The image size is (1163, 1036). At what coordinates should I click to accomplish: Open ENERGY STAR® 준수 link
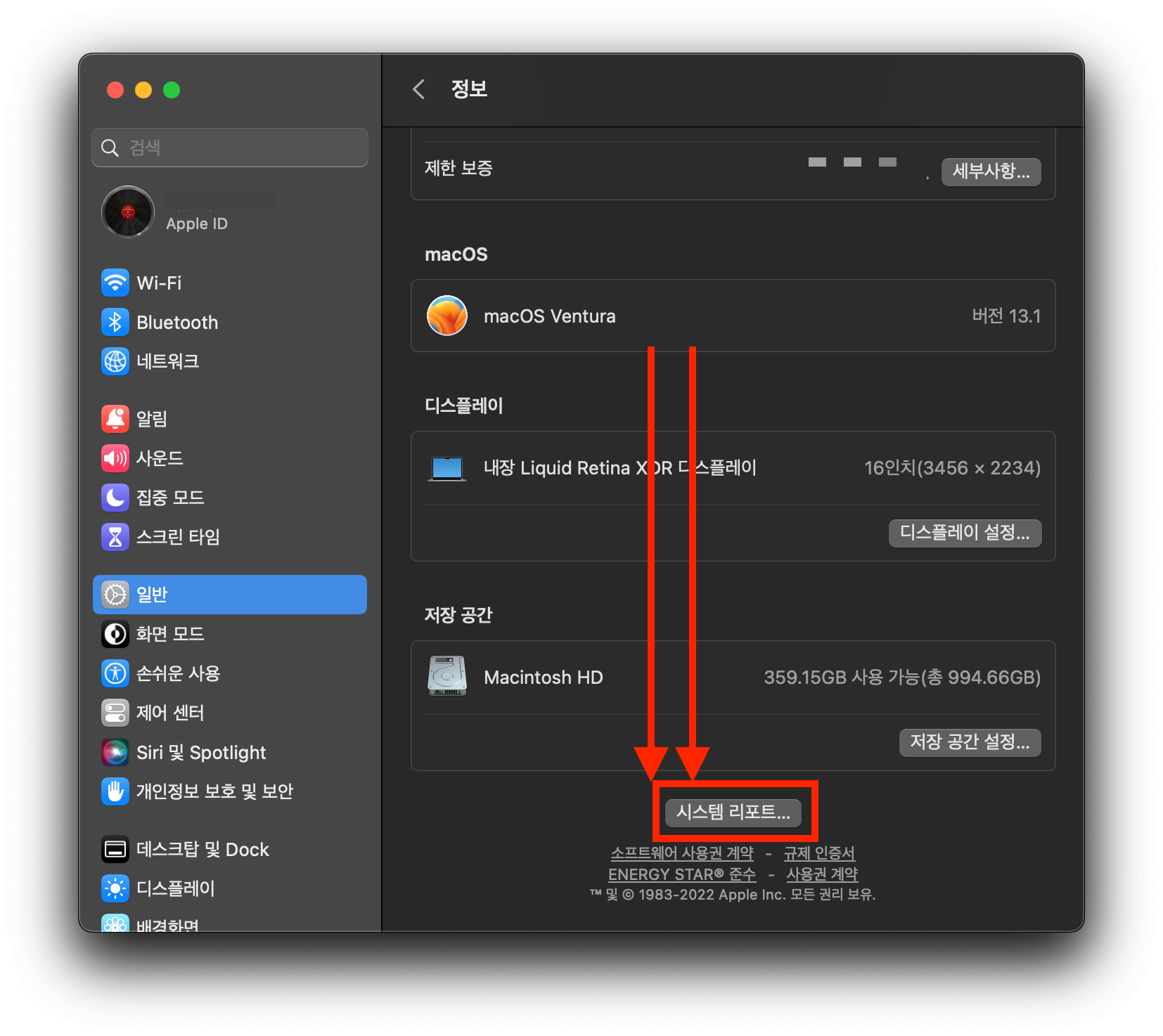[x=682, y=874]
